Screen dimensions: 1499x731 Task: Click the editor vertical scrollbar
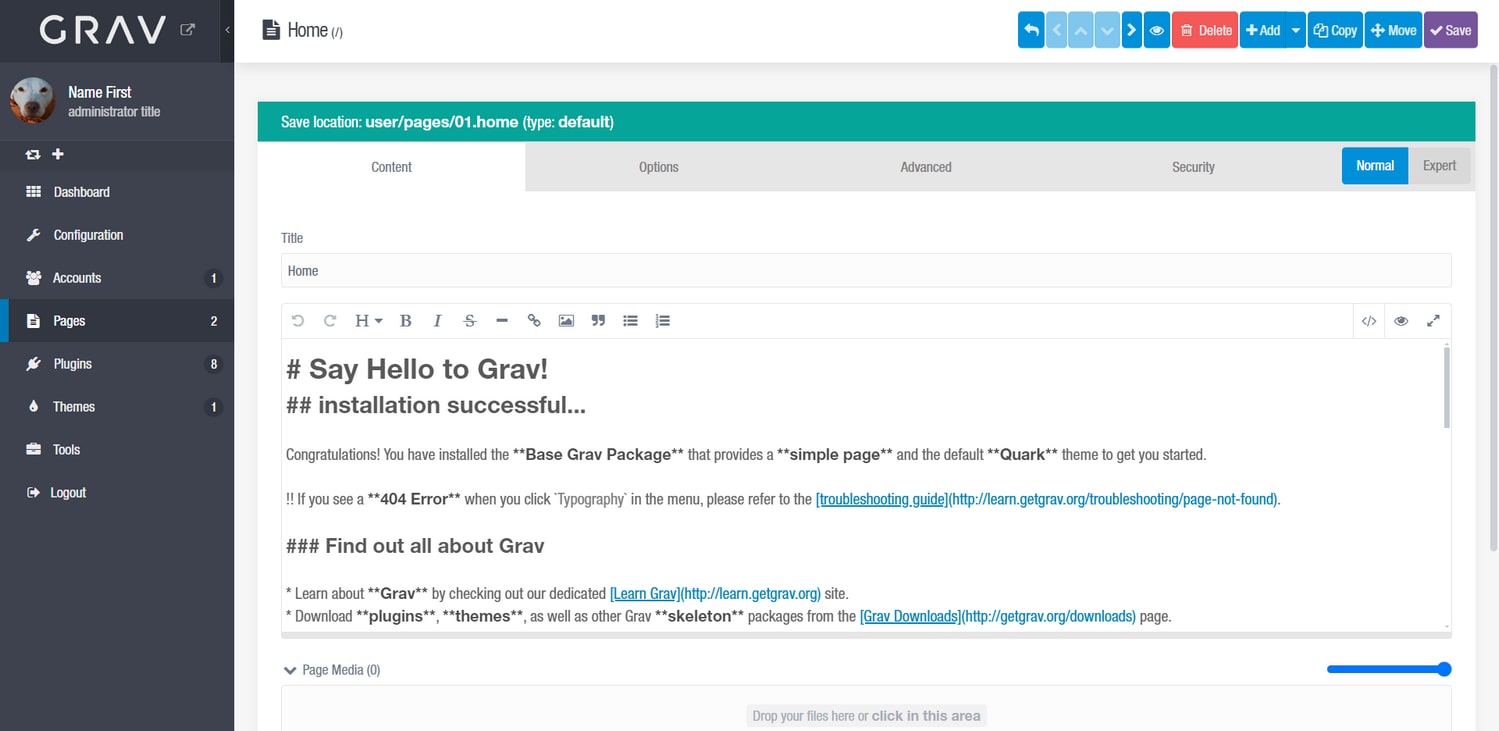click(1446, 387)
